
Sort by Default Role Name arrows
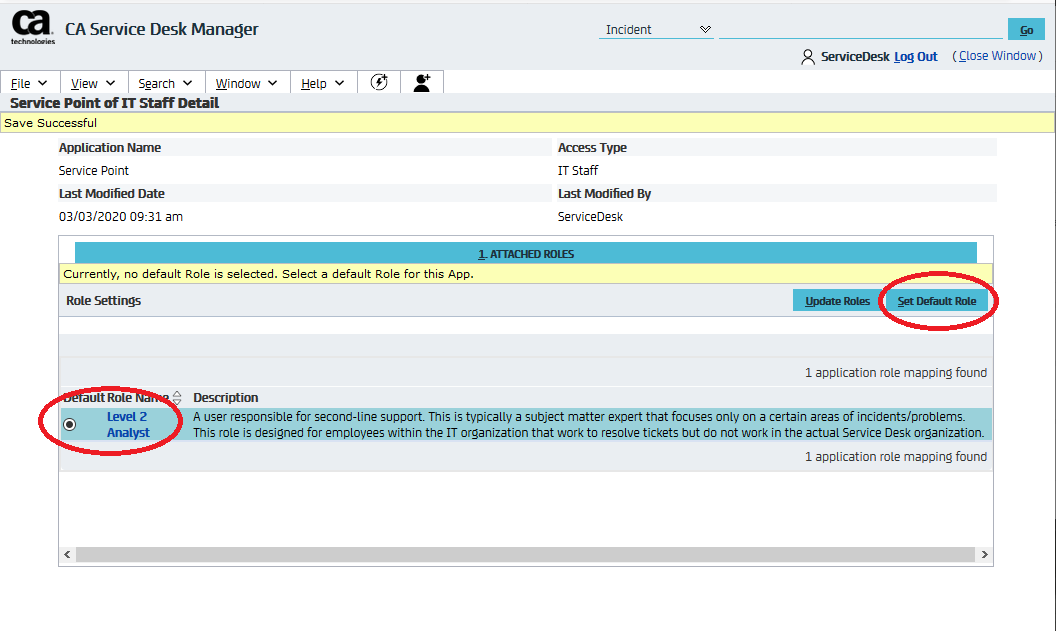click(x=177, y=397)
